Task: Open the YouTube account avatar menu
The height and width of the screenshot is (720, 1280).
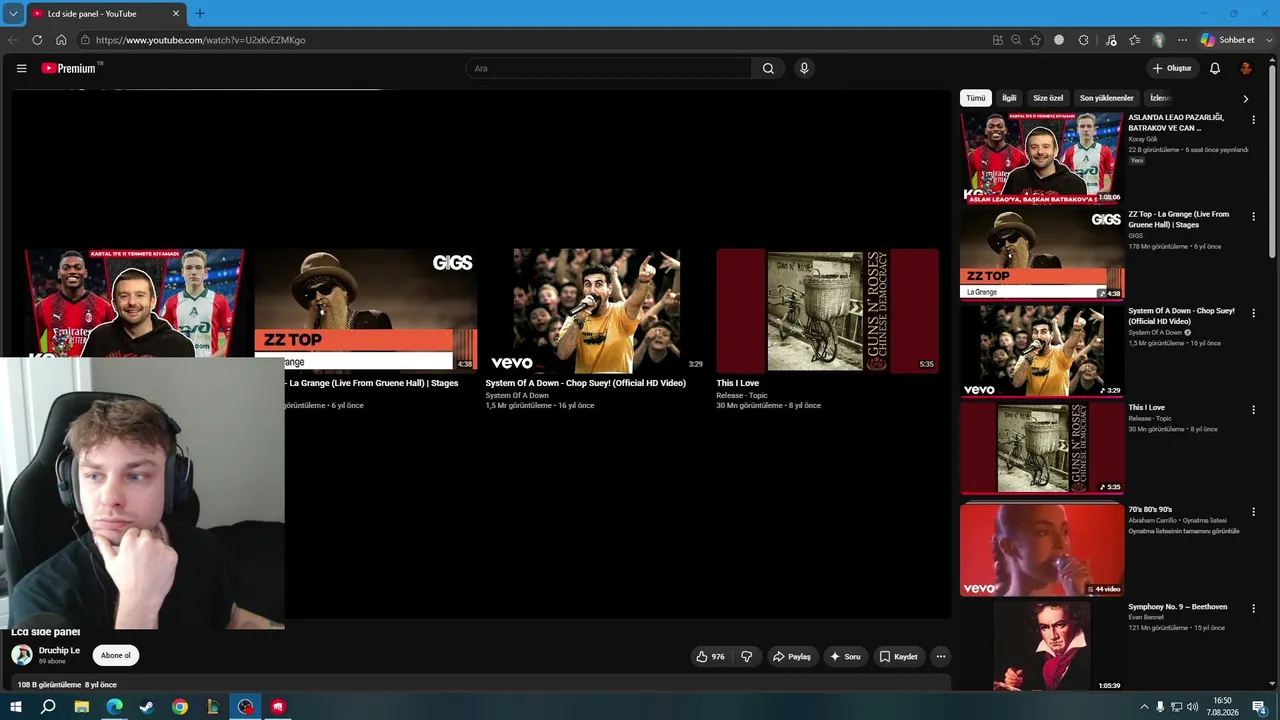Action: click(x=1246, y=68)
